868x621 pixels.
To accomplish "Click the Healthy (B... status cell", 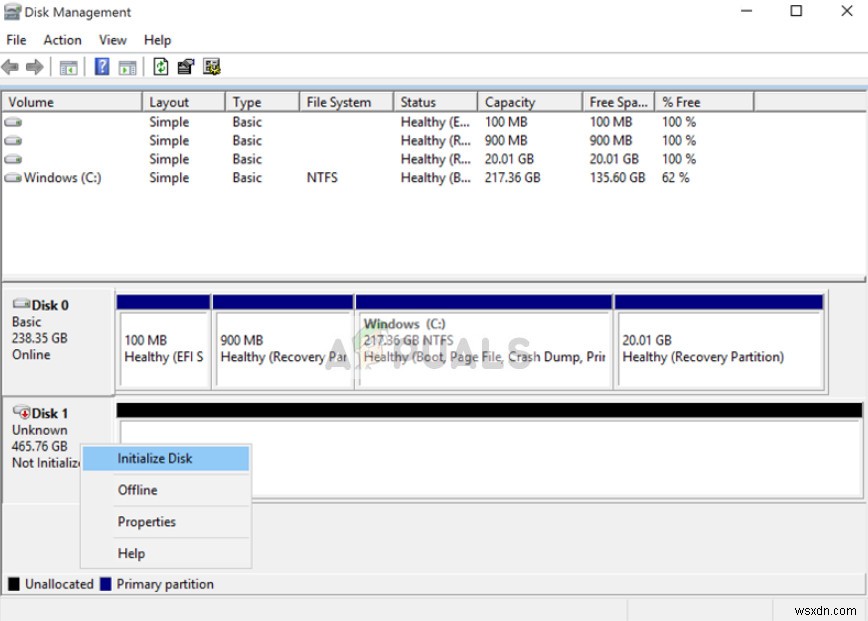I will pyautogui.click(x=436, y=178).
